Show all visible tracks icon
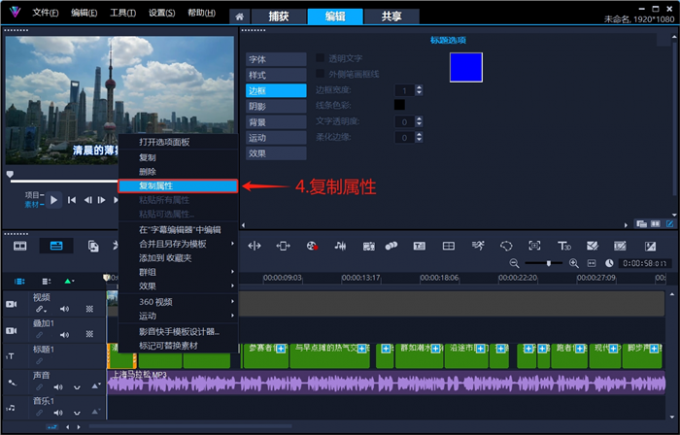Viewport: 680px width, 435px height. tap(20, 281)
